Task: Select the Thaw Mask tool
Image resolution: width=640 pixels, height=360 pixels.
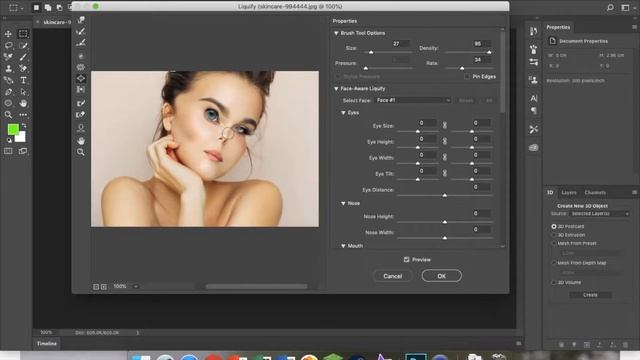Action: [81, 115]
